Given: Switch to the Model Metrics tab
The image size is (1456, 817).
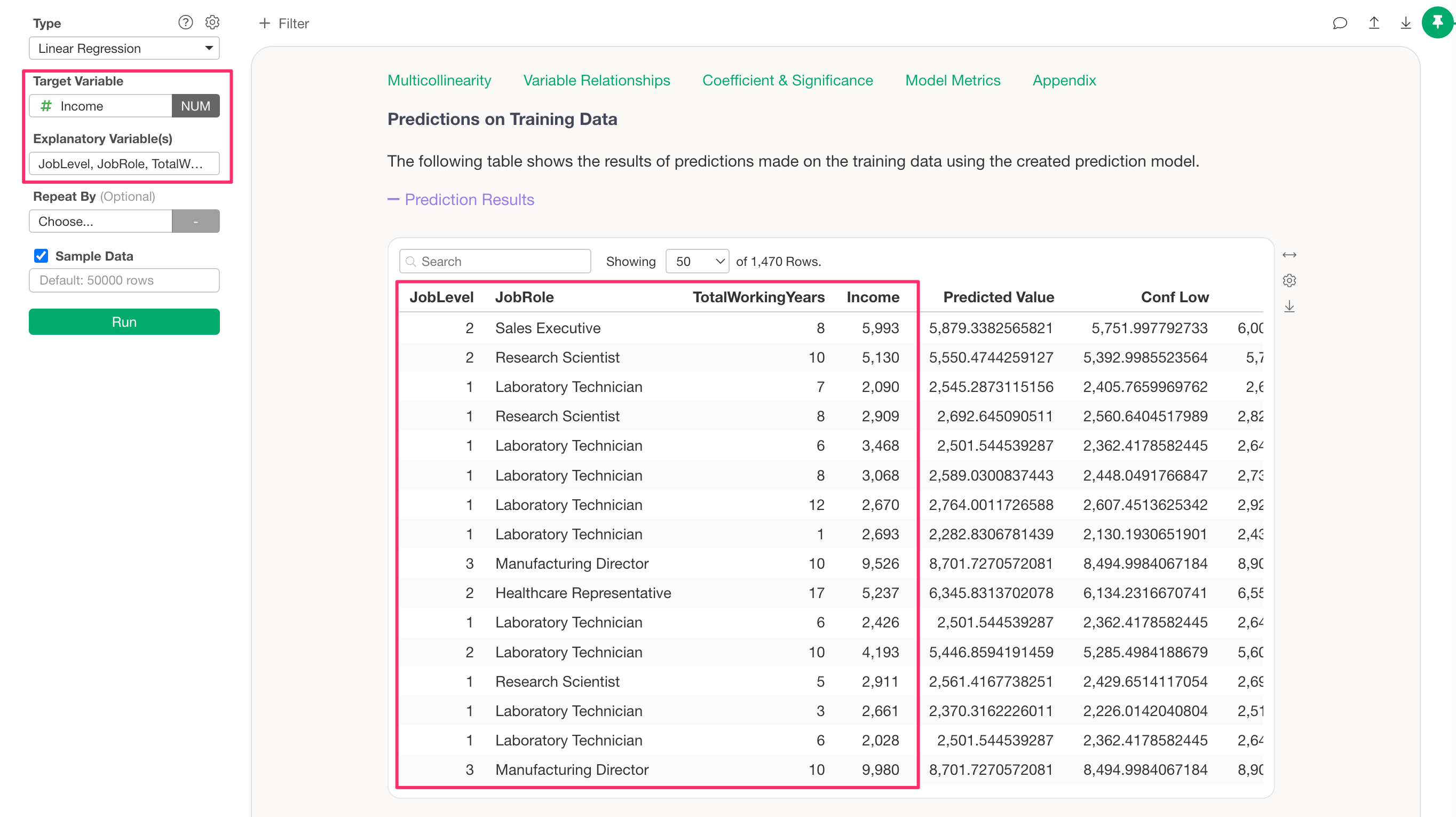Looking at the screenshot, I should (952, 80).
